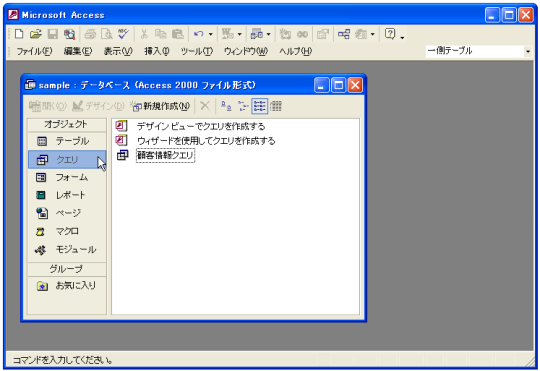The height and width of the screenshot is (371, 540).
Task: Click the grayed-out Save diskette icon
Action: [53, 34]
